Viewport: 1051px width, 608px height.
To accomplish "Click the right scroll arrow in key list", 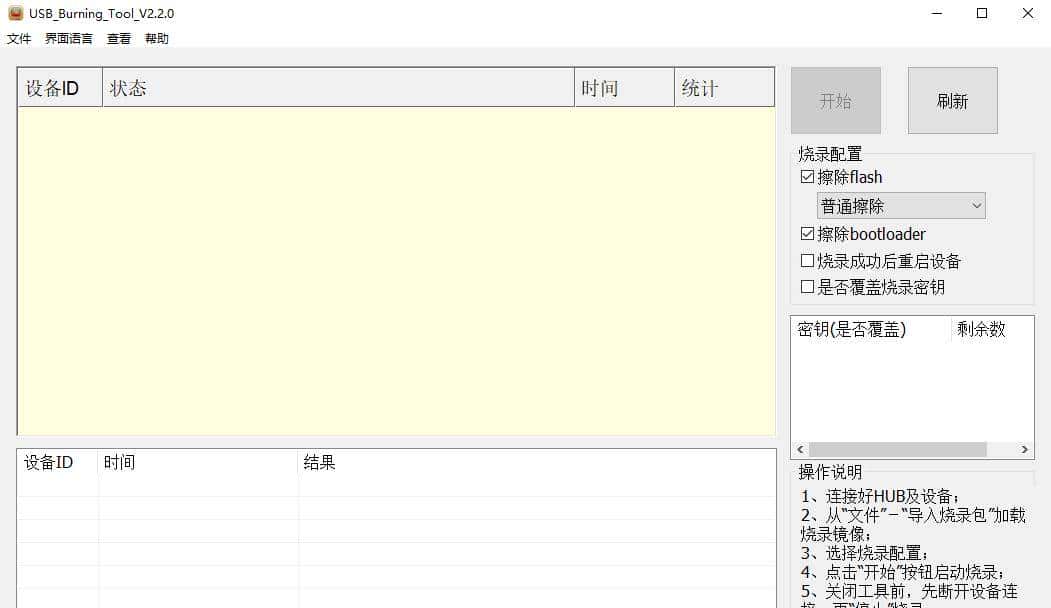I will [1025, 450].
